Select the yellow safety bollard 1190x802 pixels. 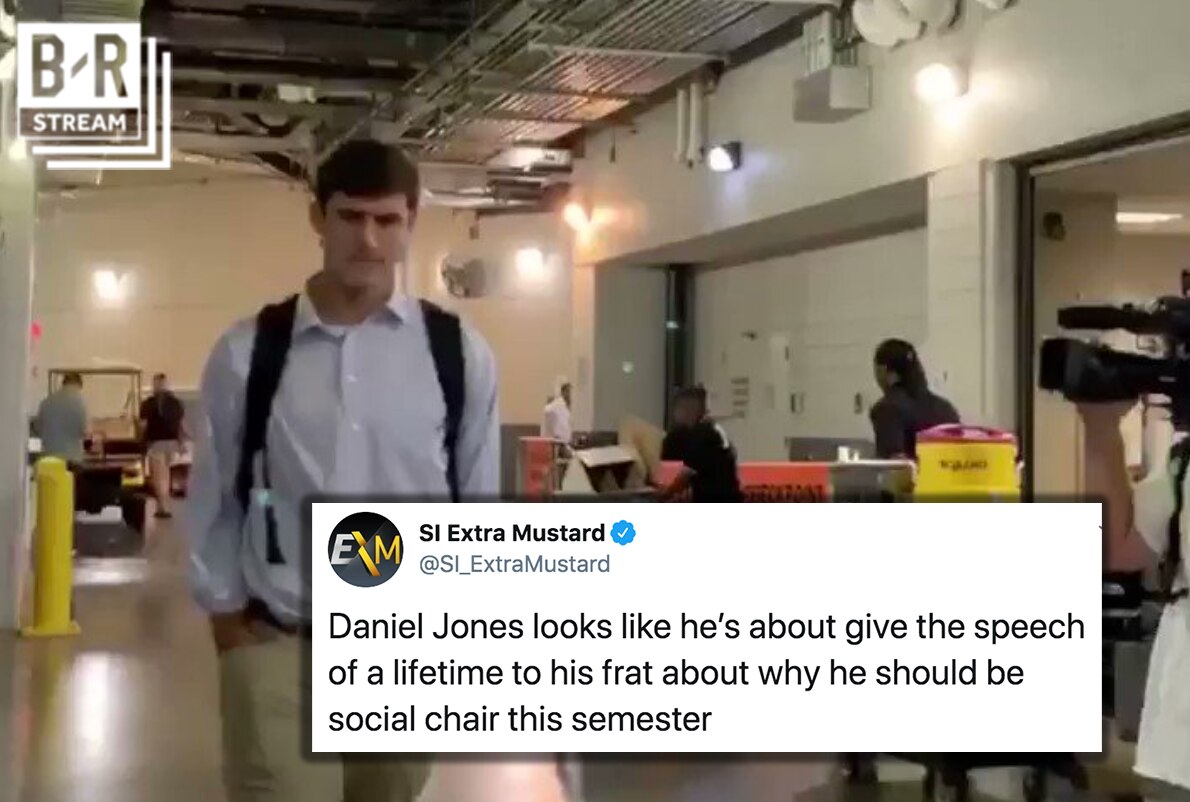(53, 546)
